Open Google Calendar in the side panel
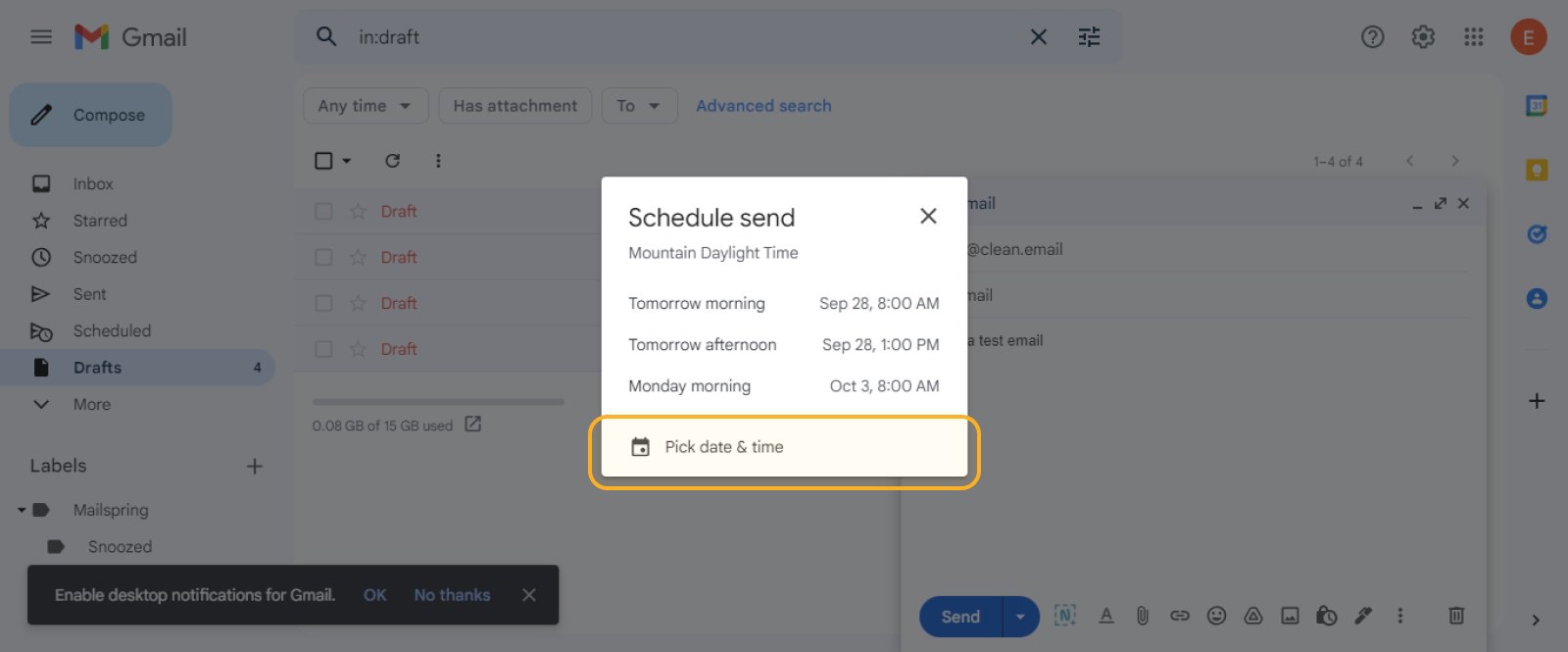The height and width of the screenshot is (652, 1568). [x=1535, y=103]
